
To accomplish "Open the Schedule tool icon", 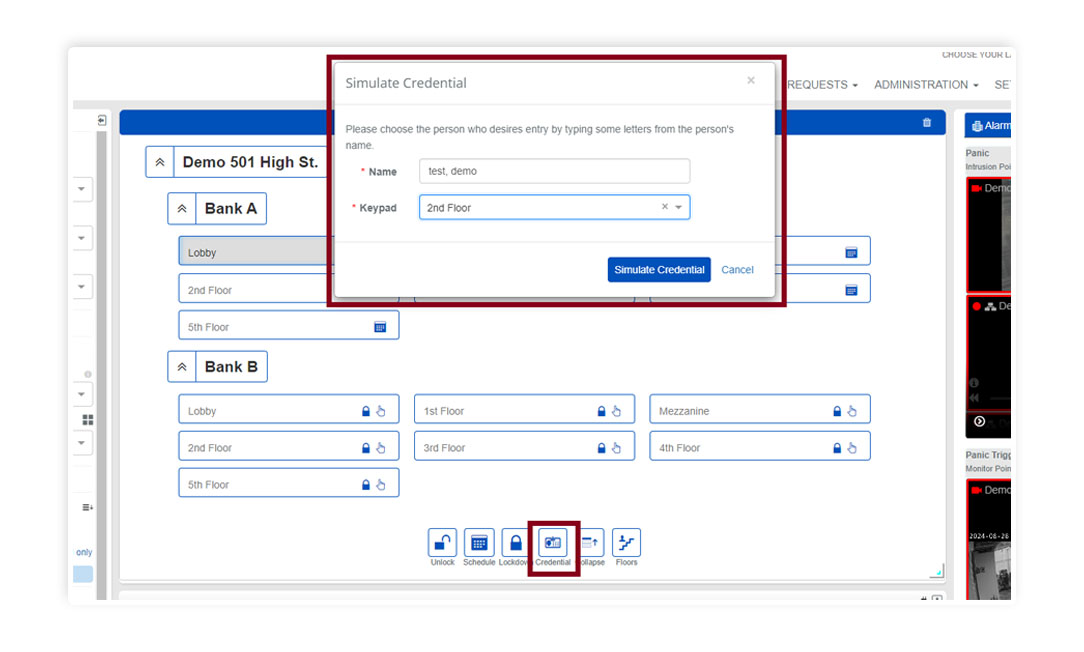I will (479, 543).
